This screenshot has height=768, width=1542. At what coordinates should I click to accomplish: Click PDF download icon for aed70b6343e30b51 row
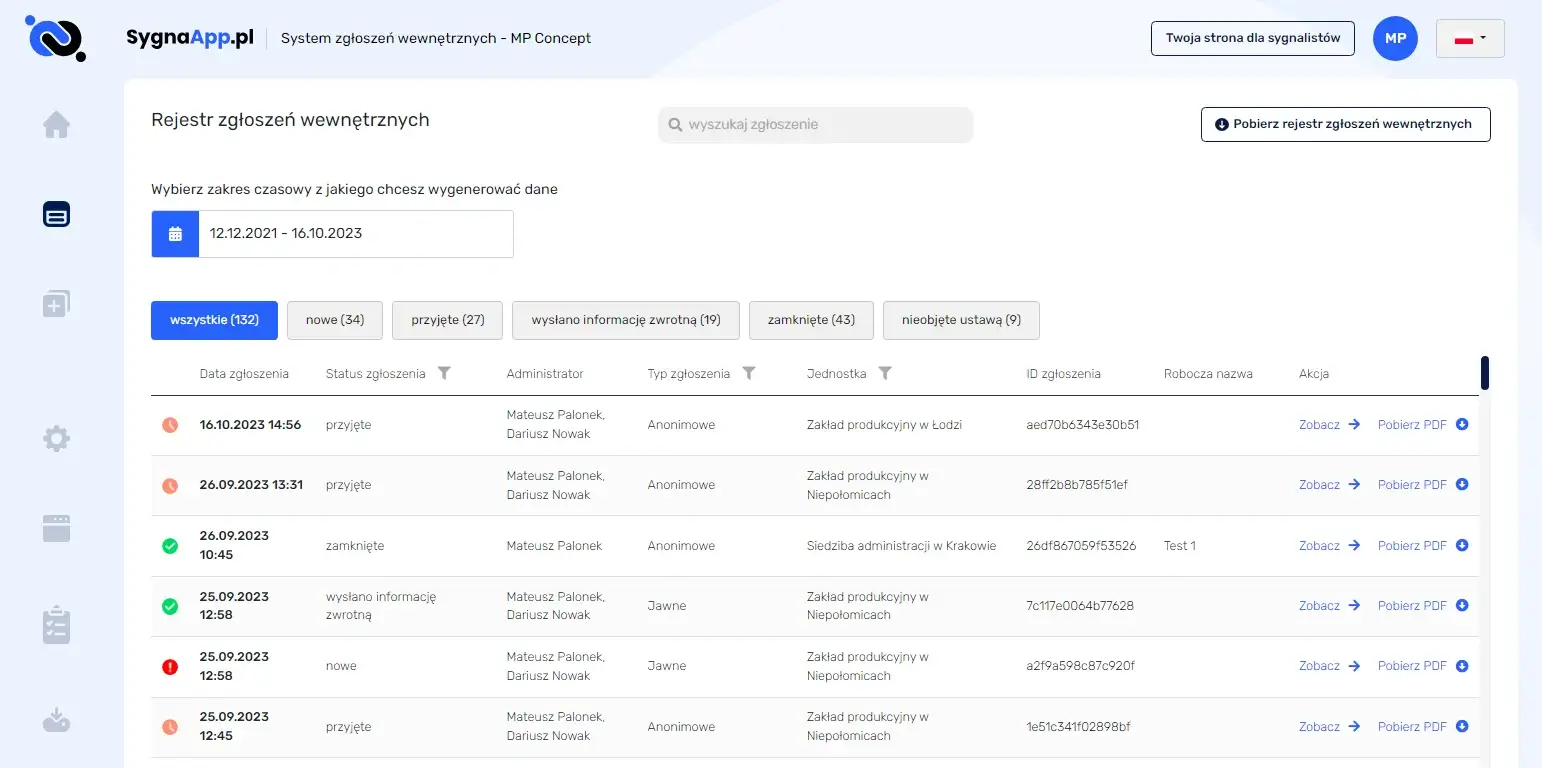[x=1462, y=425]
